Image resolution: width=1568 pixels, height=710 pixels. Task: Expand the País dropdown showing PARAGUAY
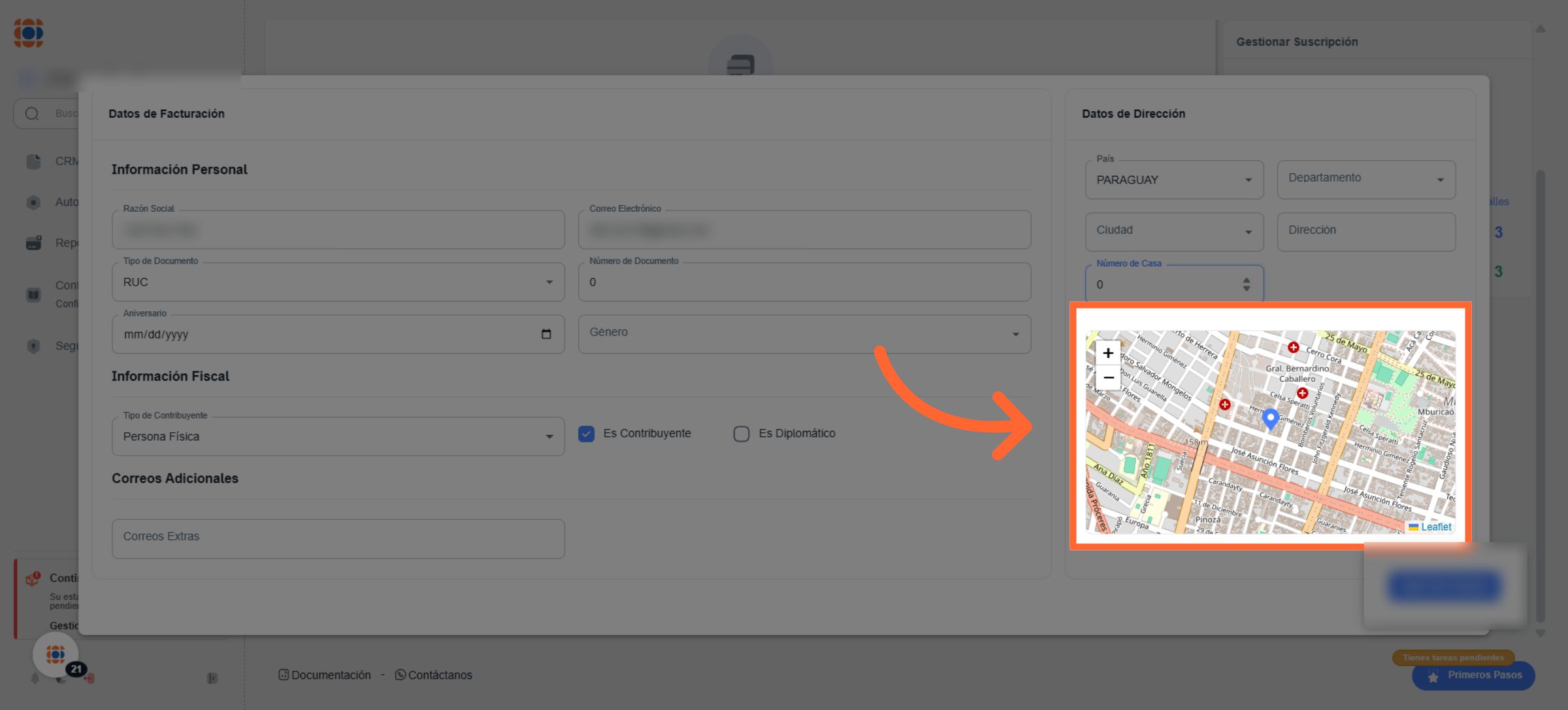[x=1173, y=180]
